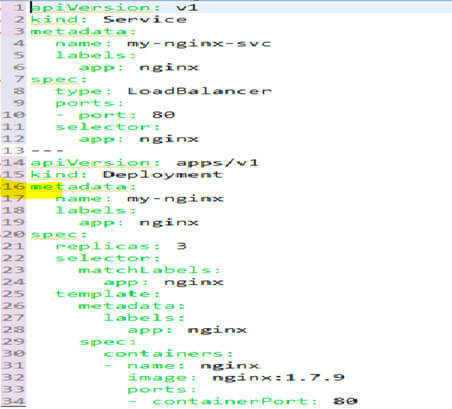Select the 'Deployment' kind value
Viewport: 452px width, 409px height.
point(162,175)
